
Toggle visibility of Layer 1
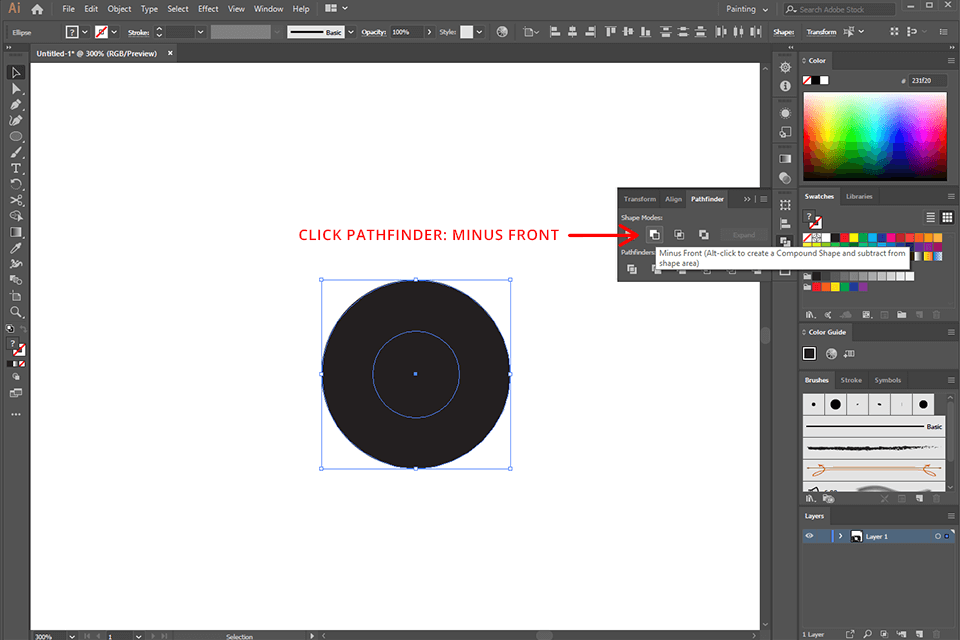click(812, 535)
